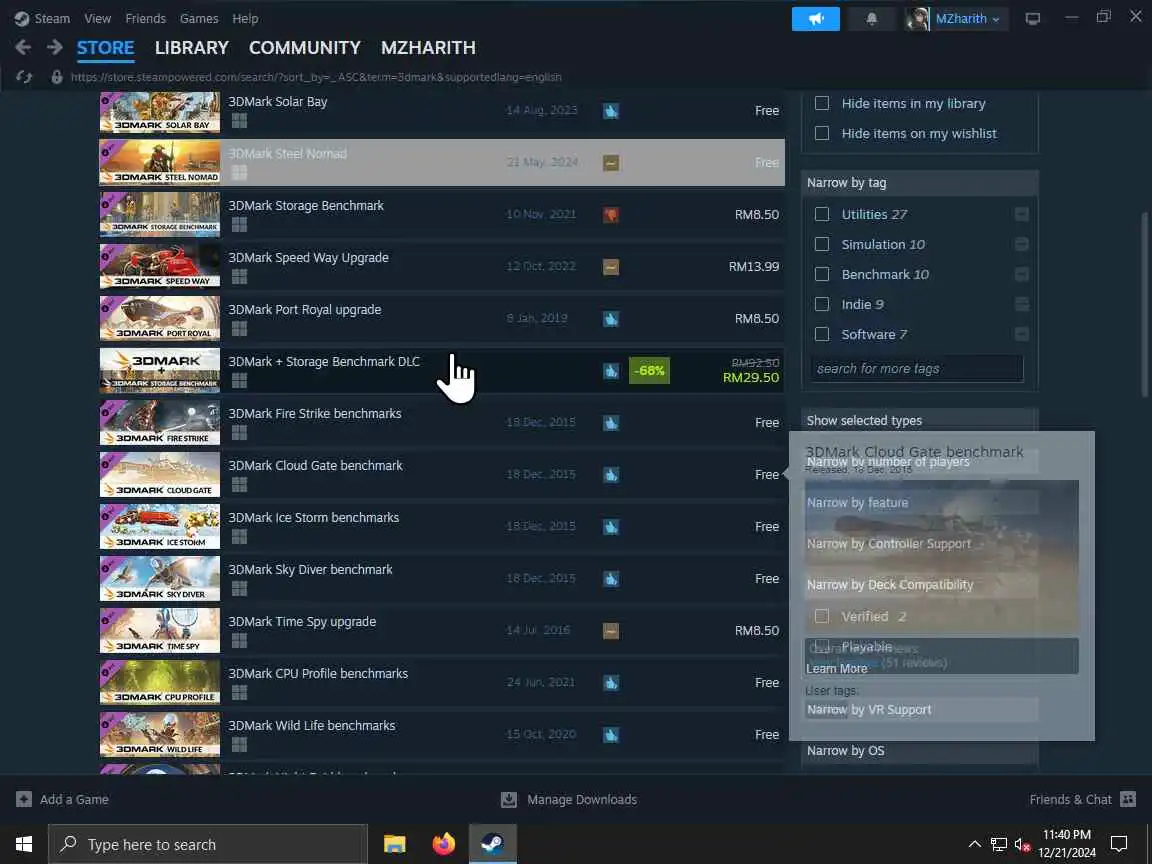Image resolution: width=1152 pixels, height=864 pixels.
Task: Switch to the LIBRARY tab
Action: pos(192,48)
